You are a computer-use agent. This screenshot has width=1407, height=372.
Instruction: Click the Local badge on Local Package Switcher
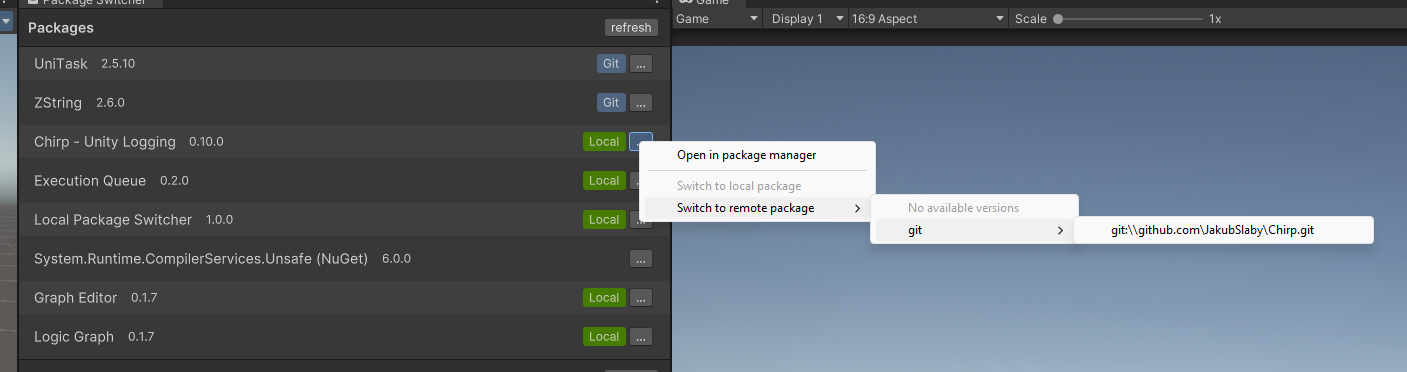(x=604, y=219)
